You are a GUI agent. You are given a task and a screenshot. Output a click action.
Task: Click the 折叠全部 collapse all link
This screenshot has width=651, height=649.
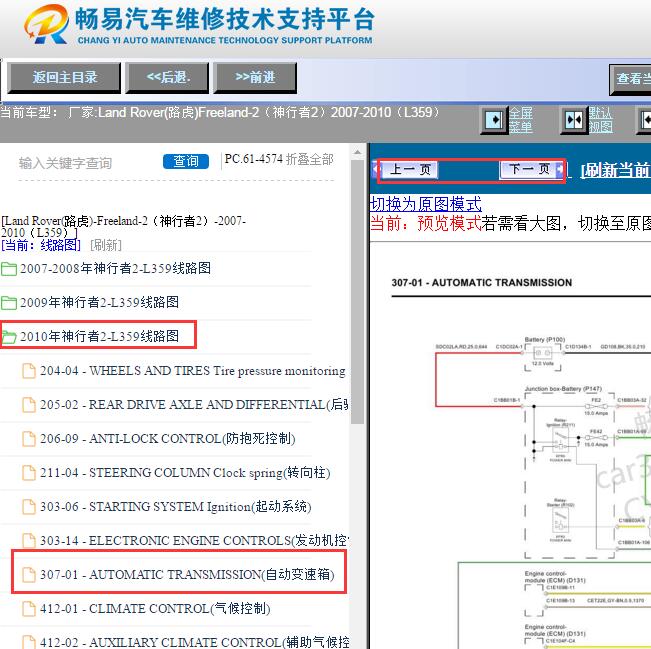tap(310, 159)
